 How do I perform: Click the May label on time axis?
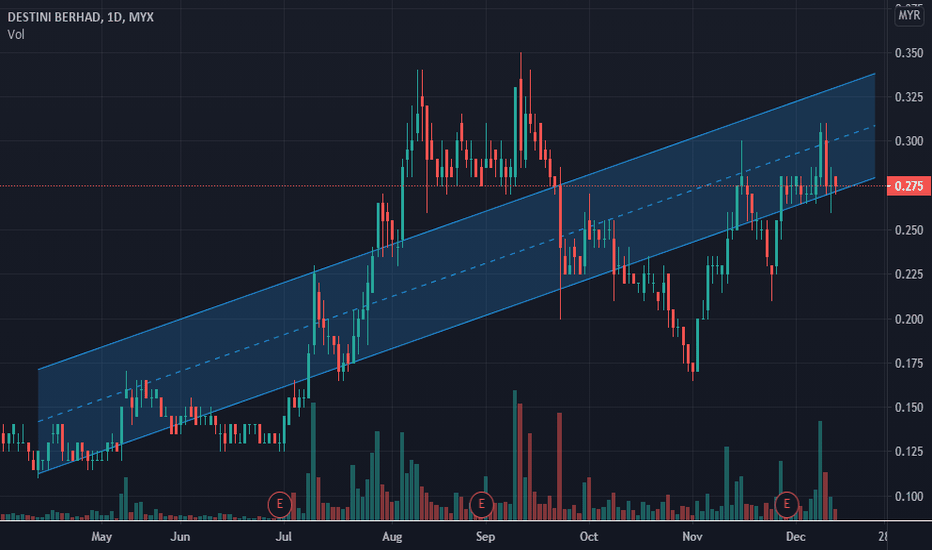point(102,537)
